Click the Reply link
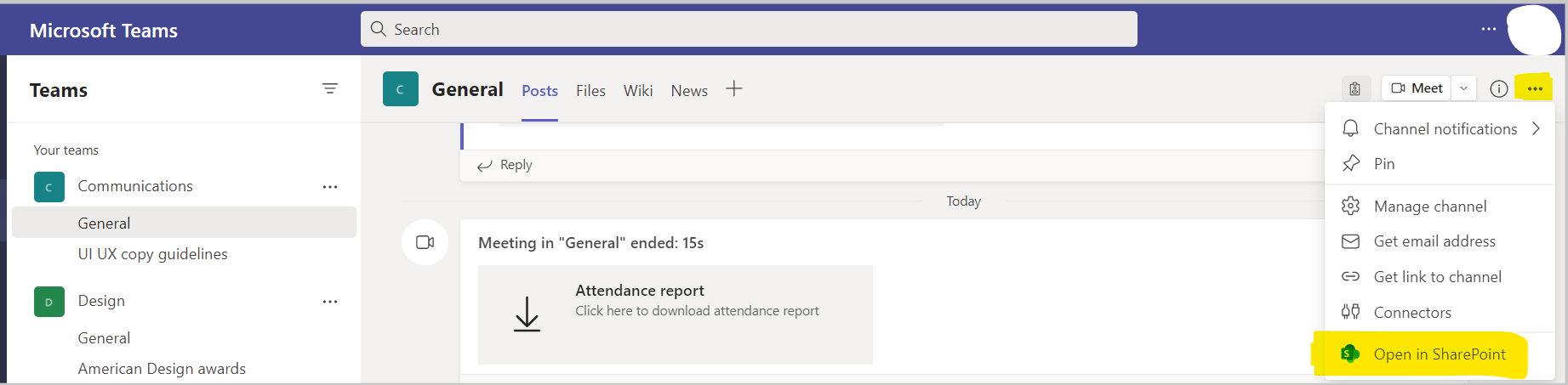This screenshot has height=385, width=1568. 516,165
